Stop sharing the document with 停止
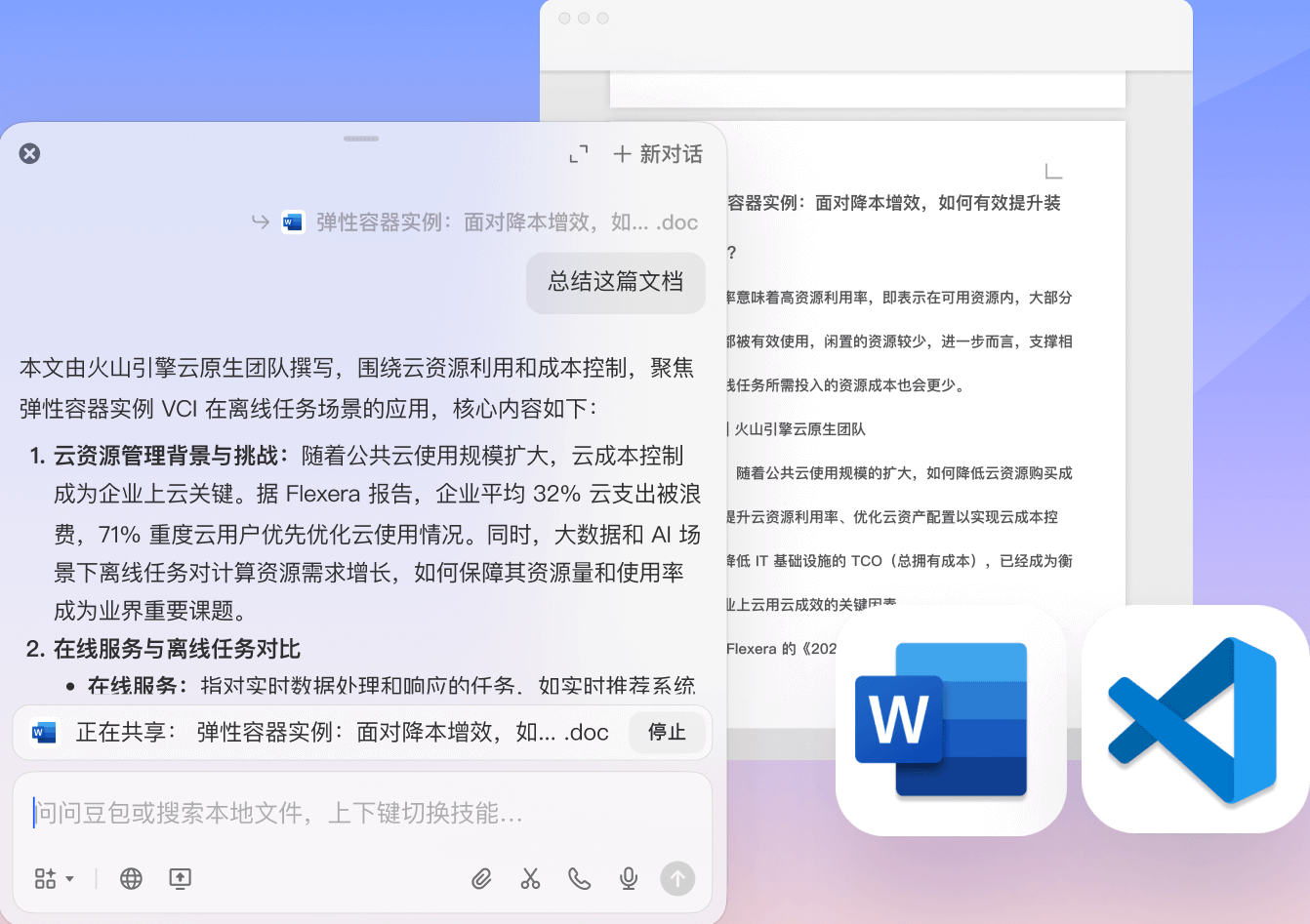 [x=668, y=732]
